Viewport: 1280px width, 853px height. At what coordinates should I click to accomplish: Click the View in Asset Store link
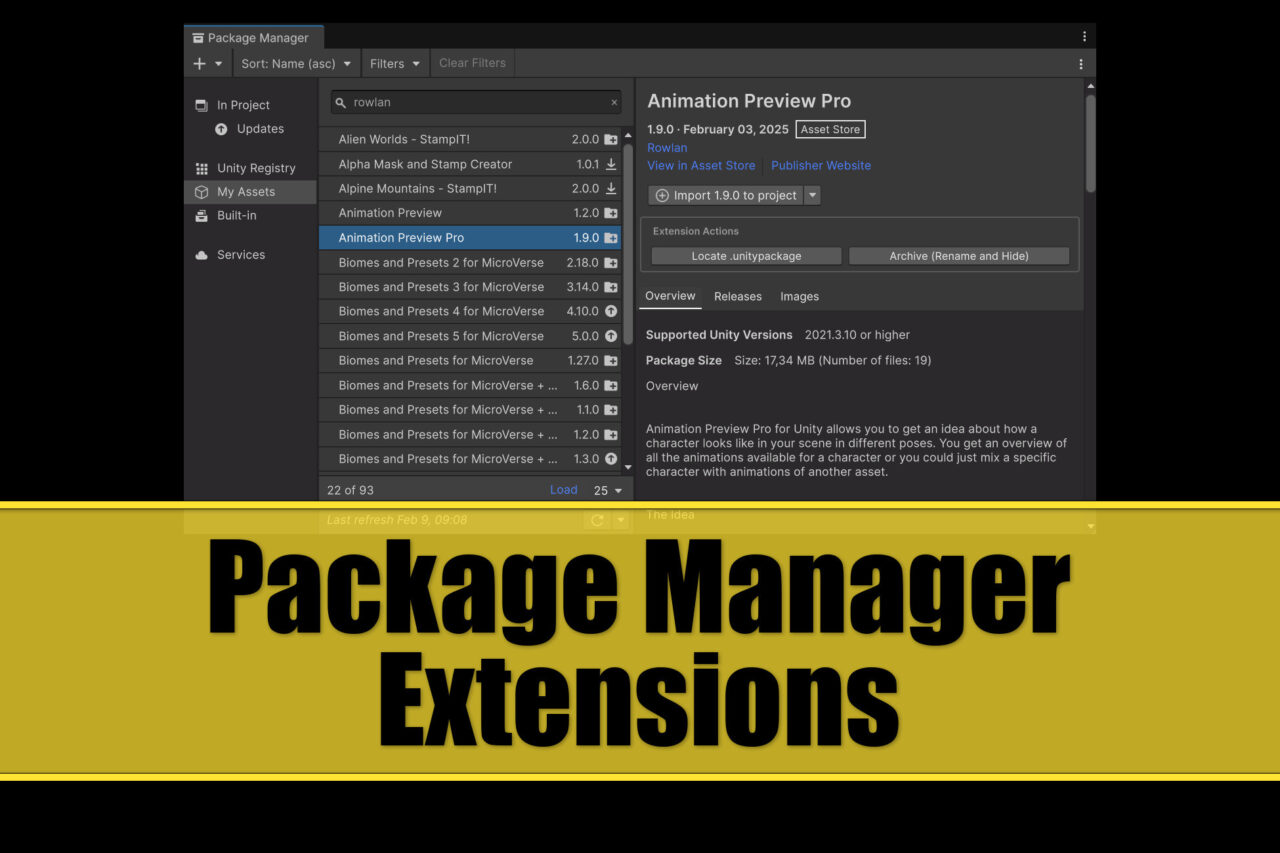click(x=701, y=165)
